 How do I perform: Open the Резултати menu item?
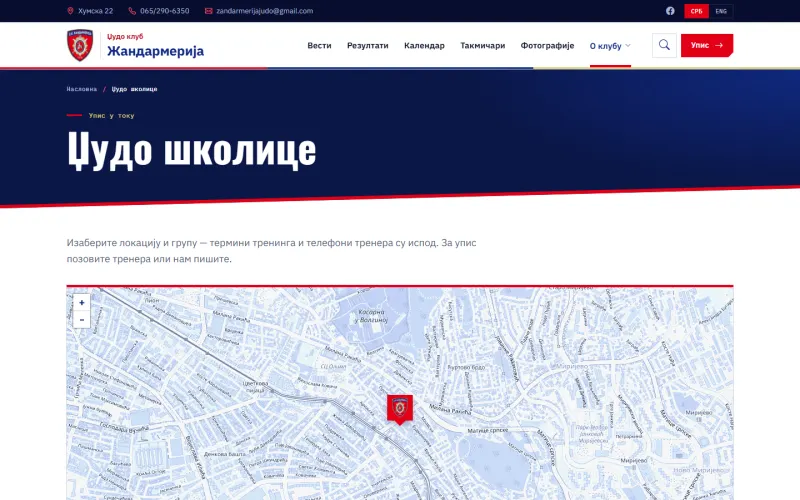[368, 45]
